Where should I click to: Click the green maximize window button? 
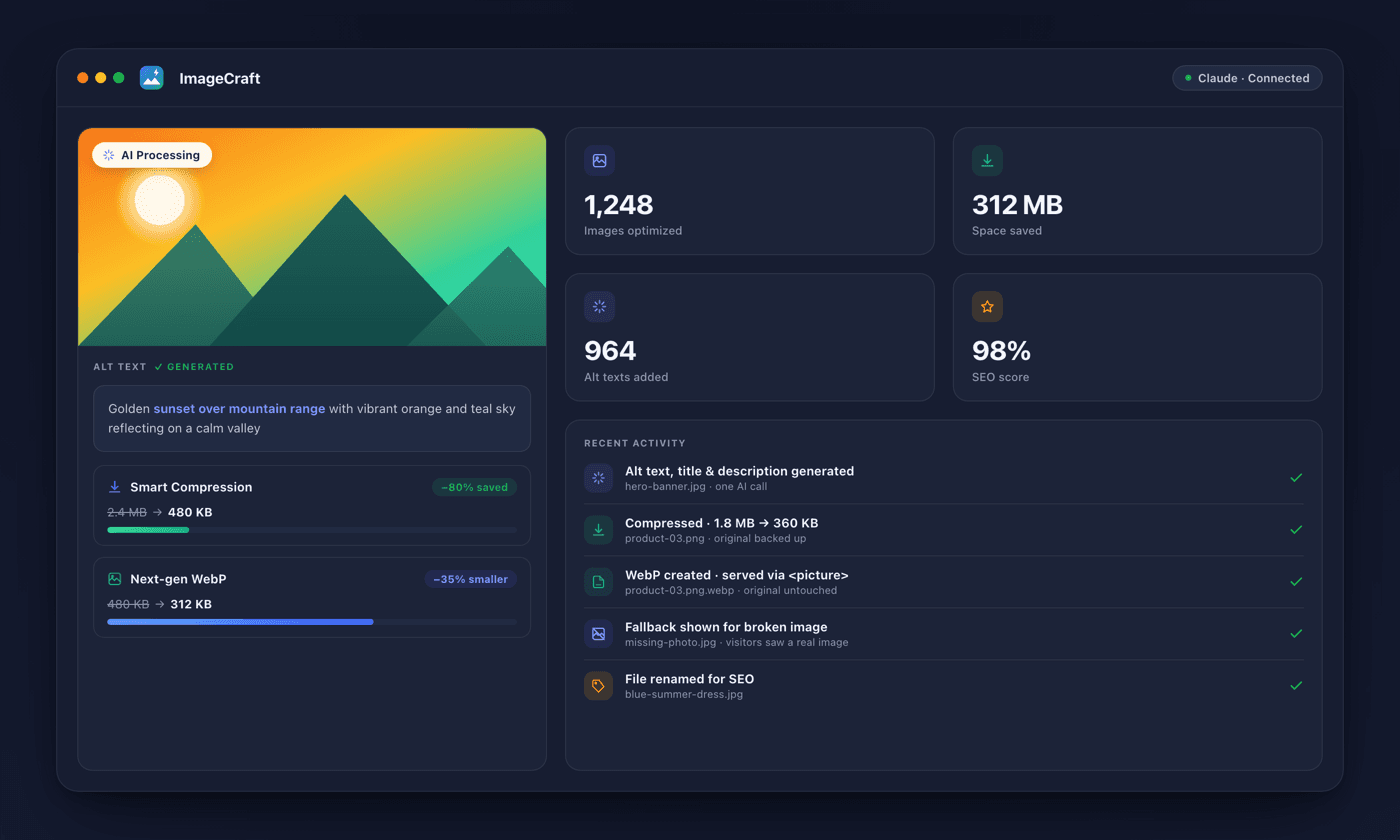coord(119,78)
